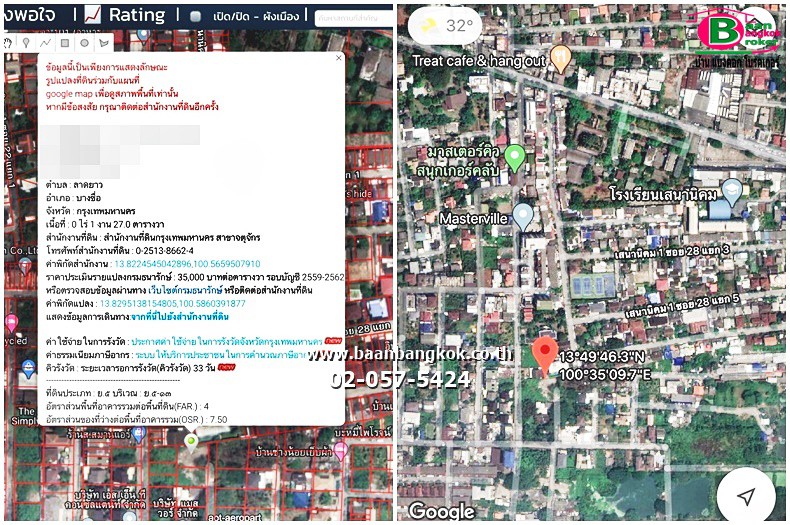This screenshot has height=525, width=790.
Task: Click the pink pin near 'ycled' label
Action: point(11,322)
